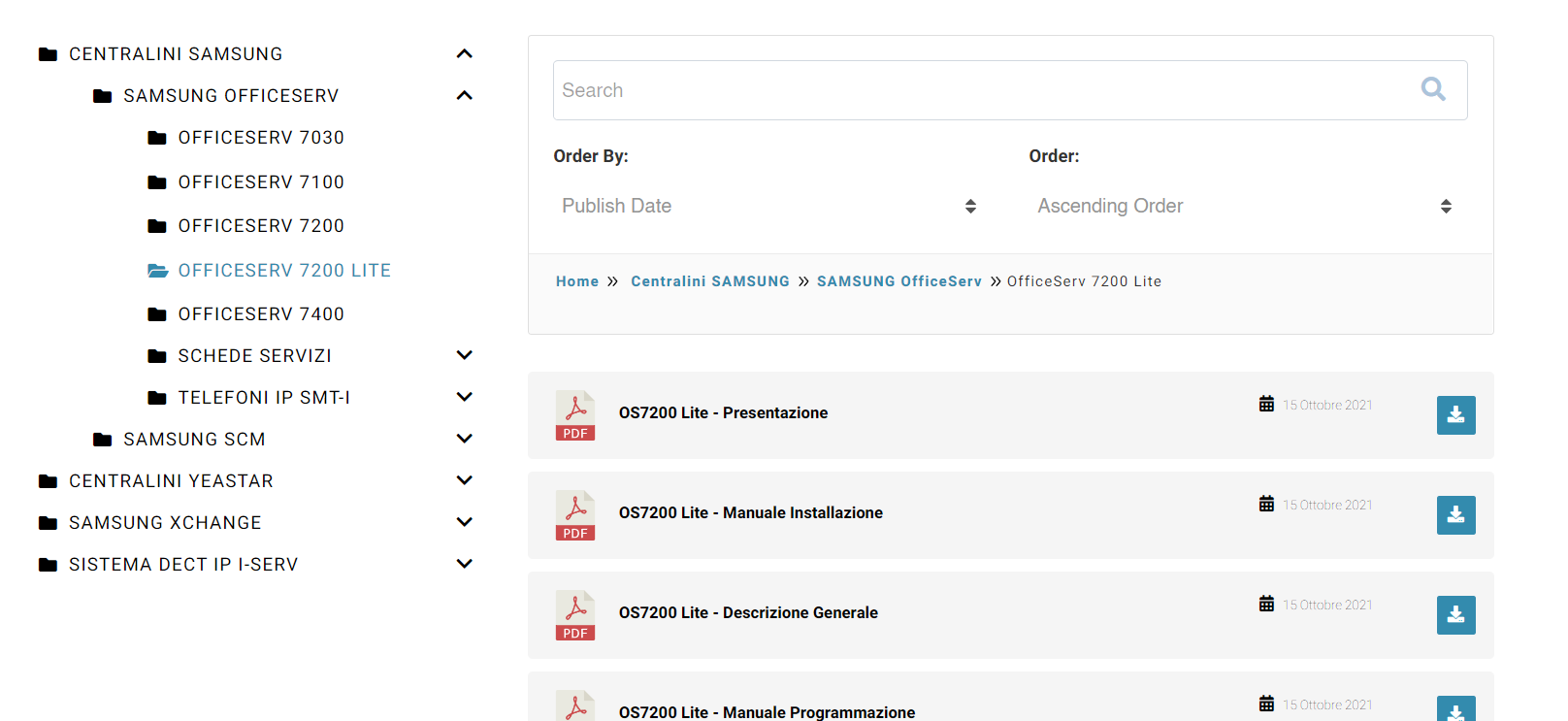The image size is (1568, 721).
Task: Download OS7200 Lite - Presentazione file
Action: coord(1455,415)
